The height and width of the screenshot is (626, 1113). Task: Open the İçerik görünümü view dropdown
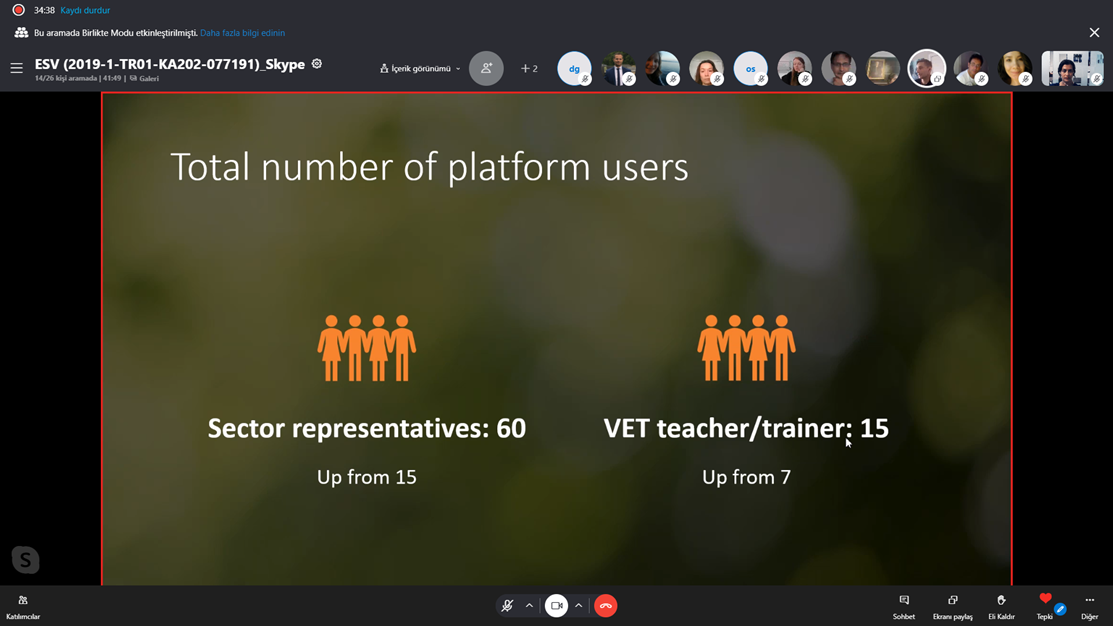420,69
